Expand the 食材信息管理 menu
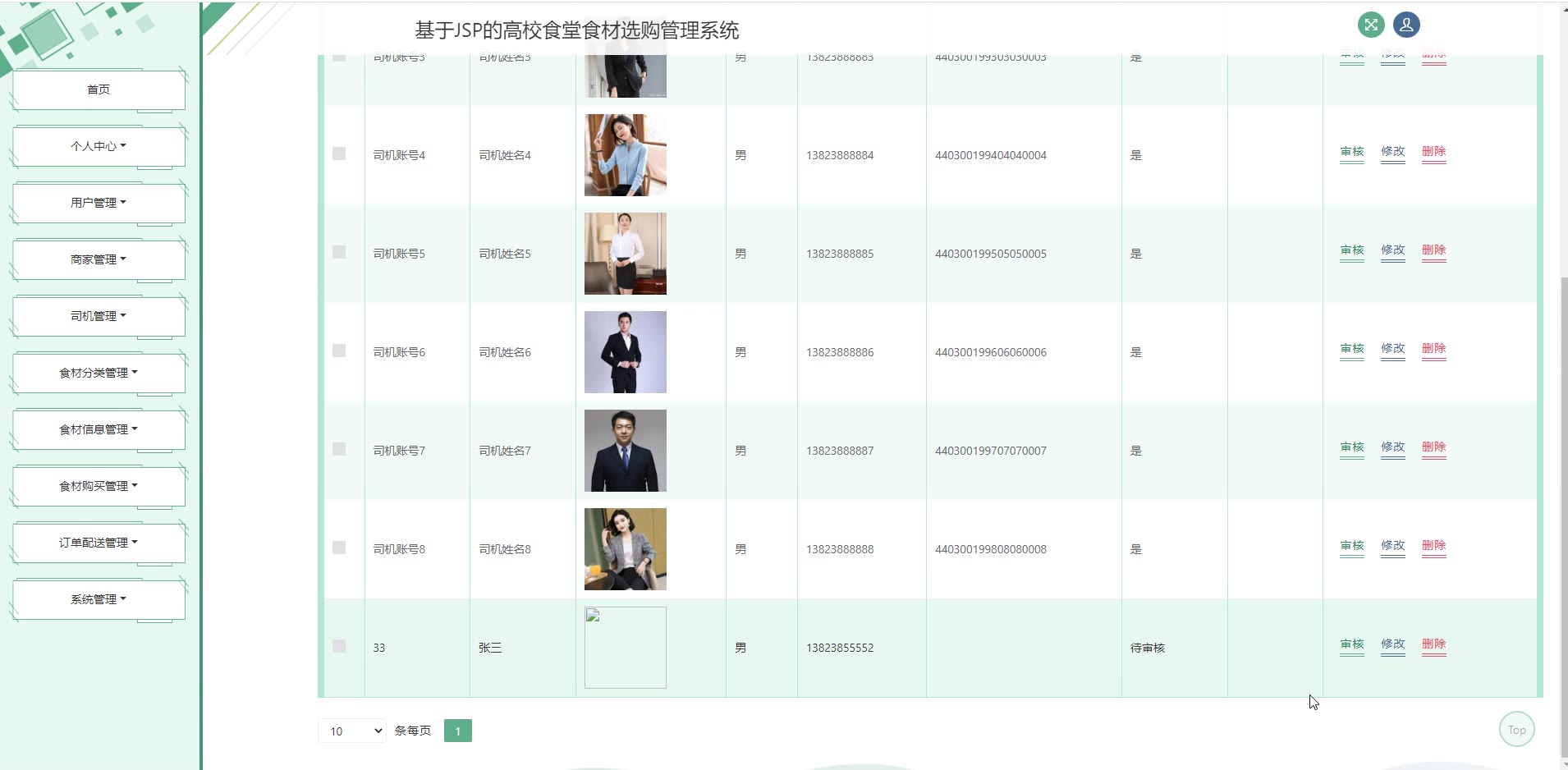Screen dimensions: 1568x770 (x=99, y=429)
